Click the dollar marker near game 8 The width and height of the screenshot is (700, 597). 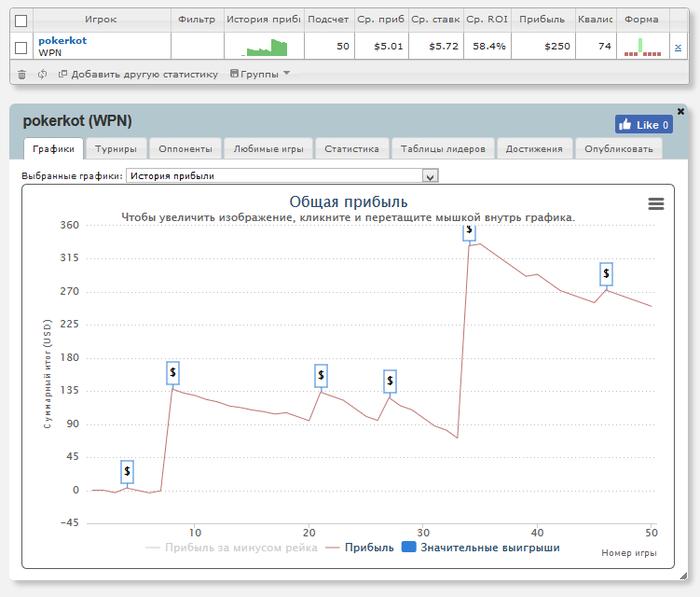click(x=173, y=372)
